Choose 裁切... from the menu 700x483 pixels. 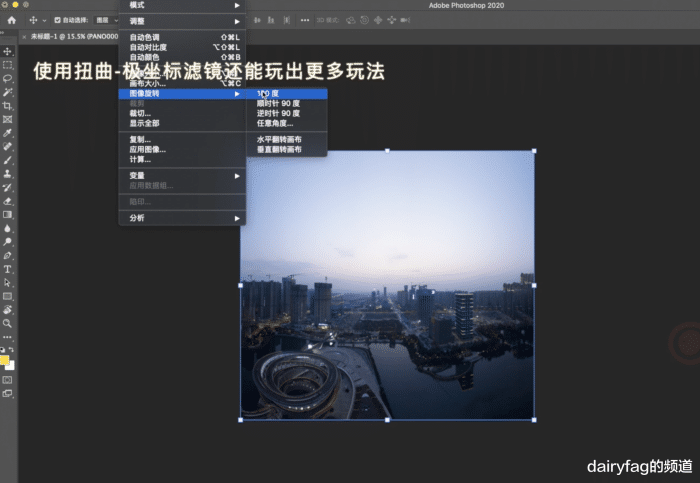pos(182,113)
